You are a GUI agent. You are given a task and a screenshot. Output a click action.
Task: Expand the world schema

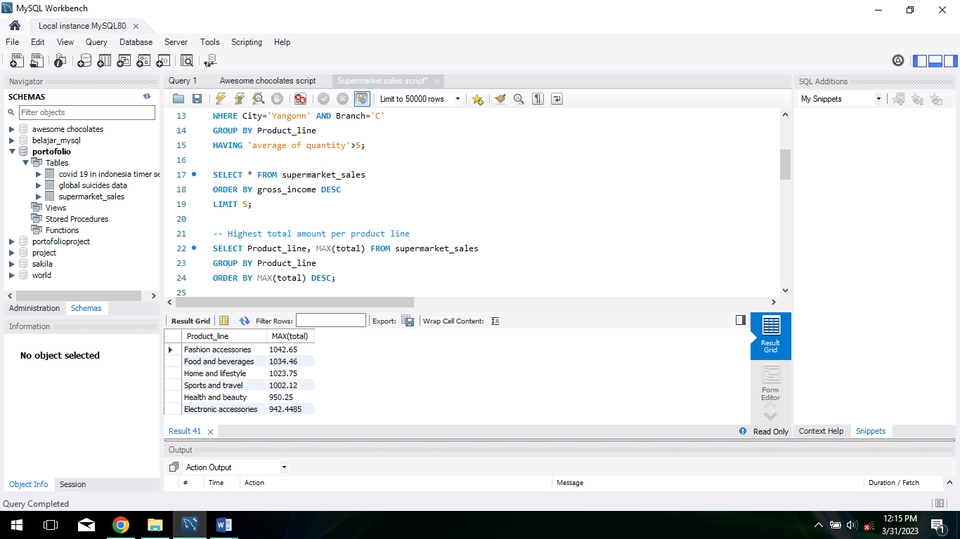pyautogui.click(x=12, y=275)
